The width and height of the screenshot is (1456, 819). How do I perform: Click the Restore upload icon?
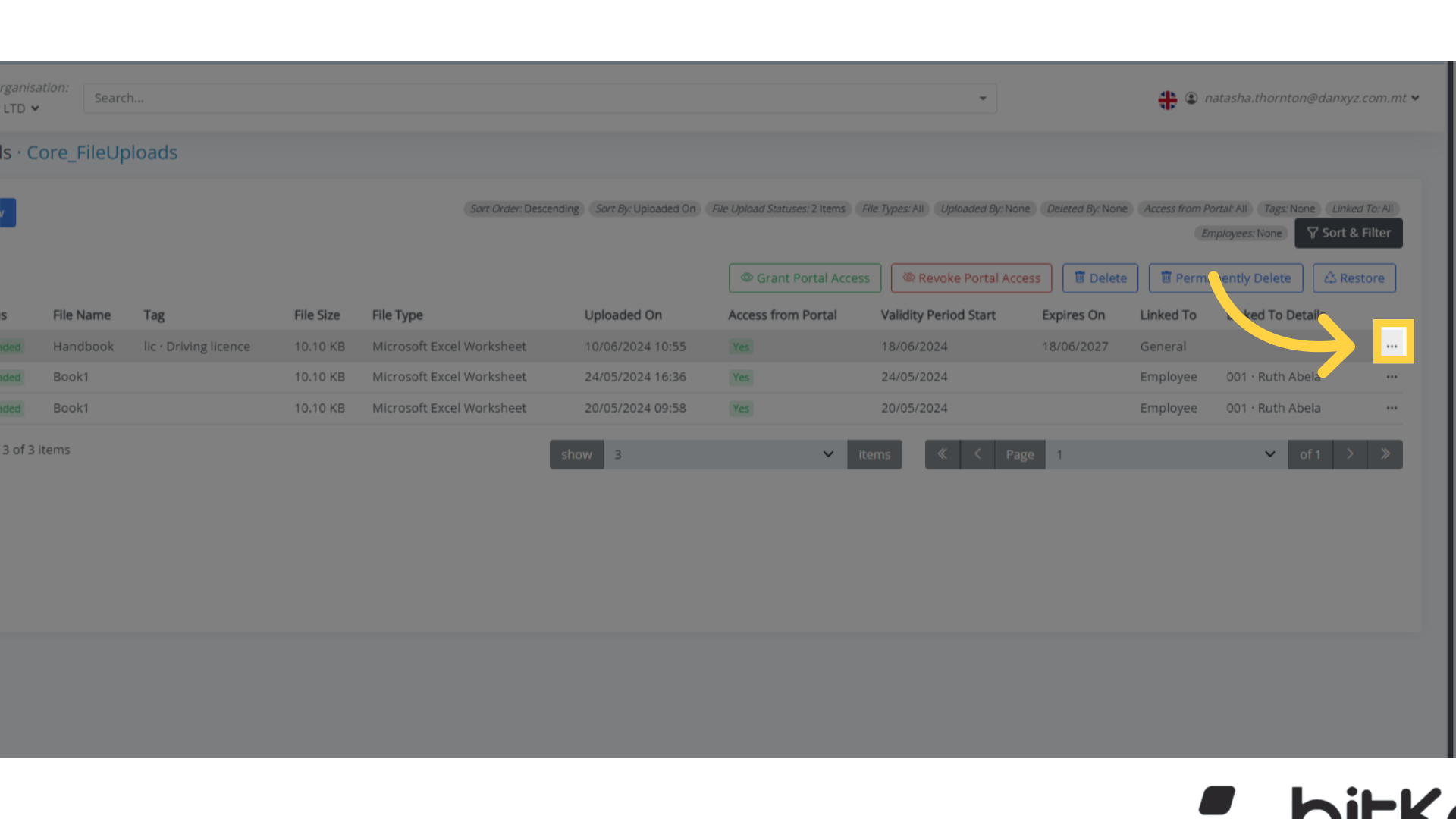(x=1332, y=278)
